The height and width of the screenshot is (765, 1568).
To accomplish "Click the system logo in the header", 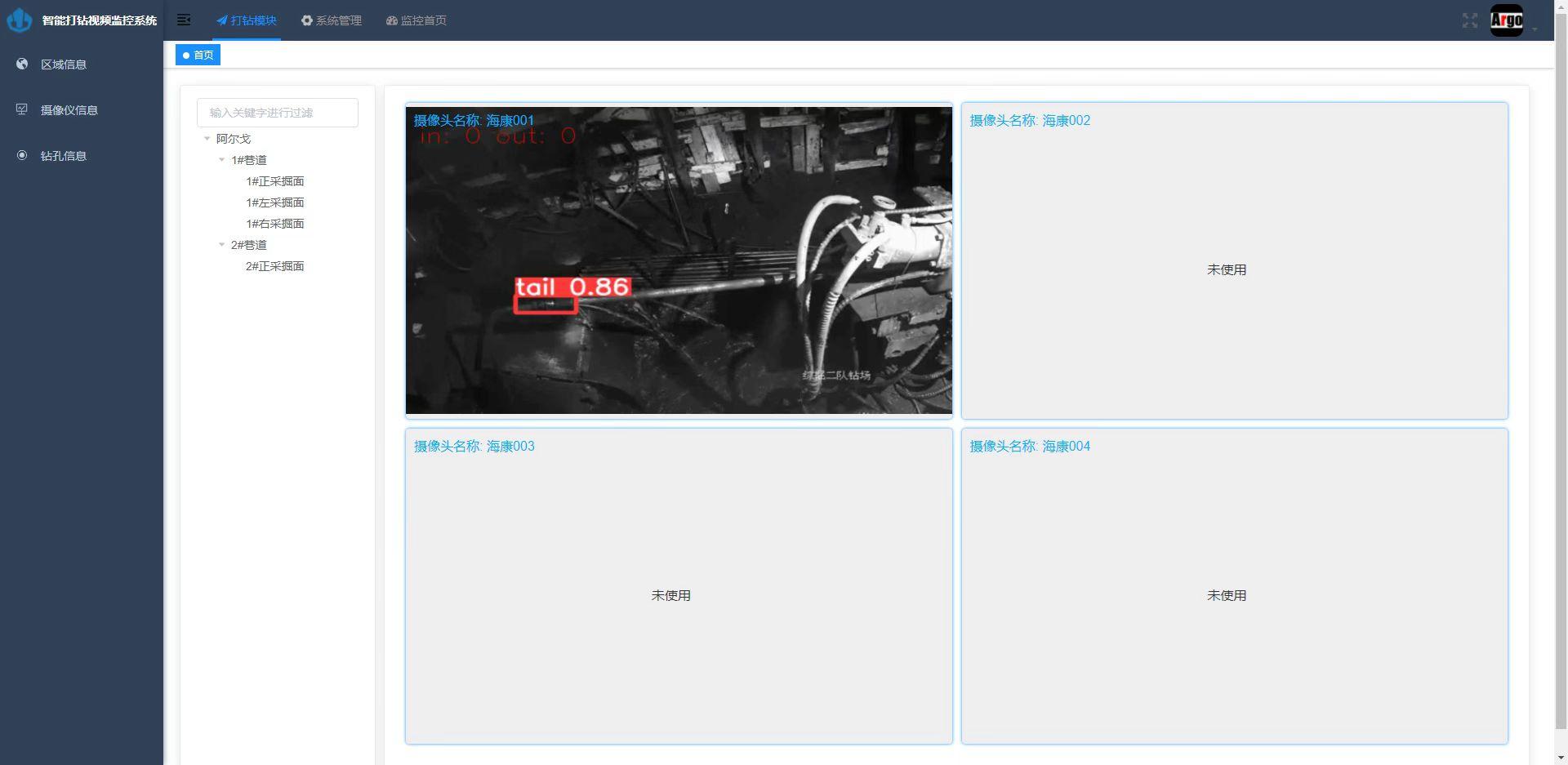I will click(x=20, y=20).
